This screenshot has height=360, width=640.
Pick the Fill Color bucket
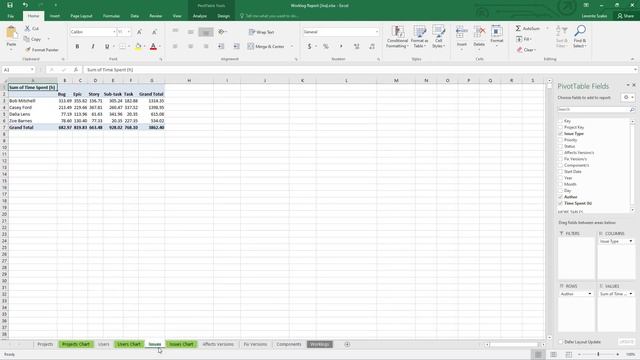[138, 47]
